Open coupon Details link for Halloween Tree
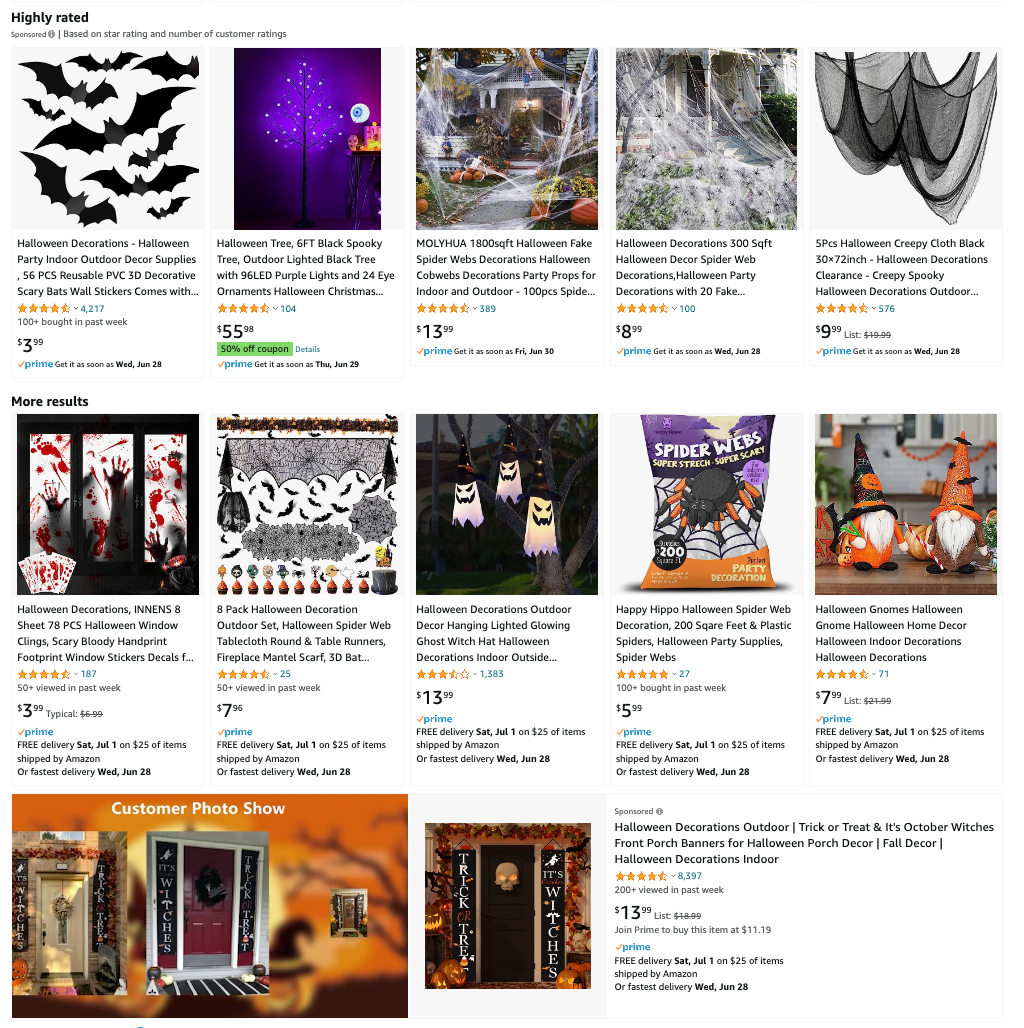1024x1028 pixels. 307,349
